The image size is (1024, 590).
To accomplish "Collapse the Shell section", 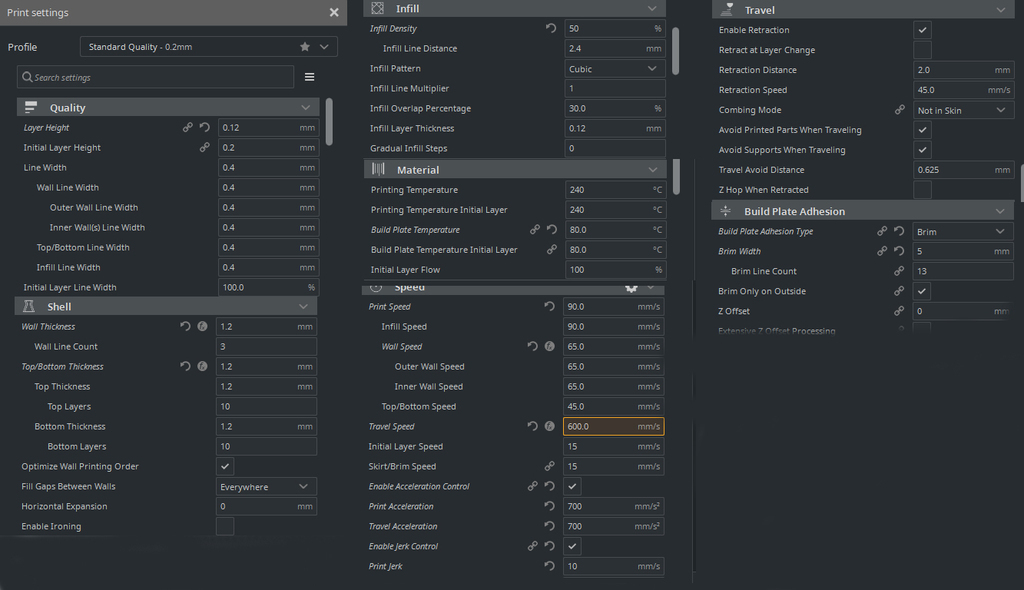I will 304,306.
